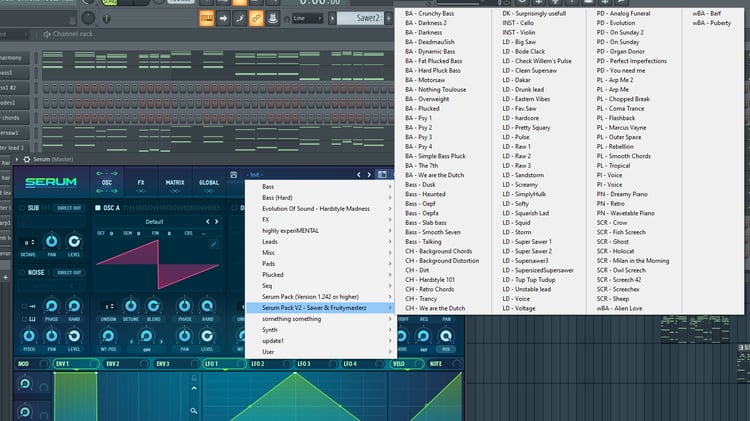Click the Sawer2 pattern name field
This screenshot has width=750, height=421.
click(x=361, y=19)
